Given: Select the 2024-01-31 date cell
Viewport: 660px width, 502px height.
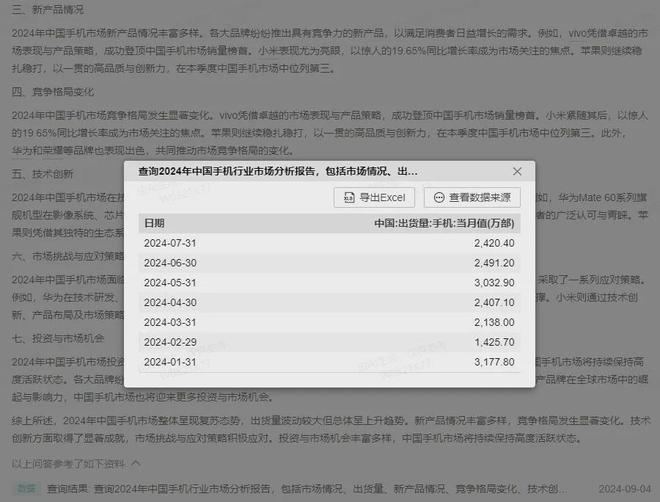Looking at the screenshot, I should click(x=170, y=362).
